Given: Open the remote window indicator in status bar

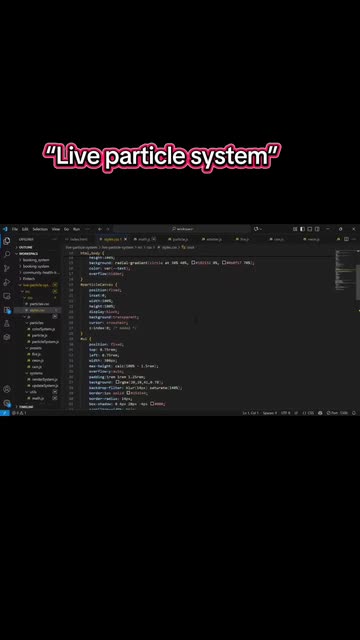Looking at the screenshot, I should click(4, 413).
